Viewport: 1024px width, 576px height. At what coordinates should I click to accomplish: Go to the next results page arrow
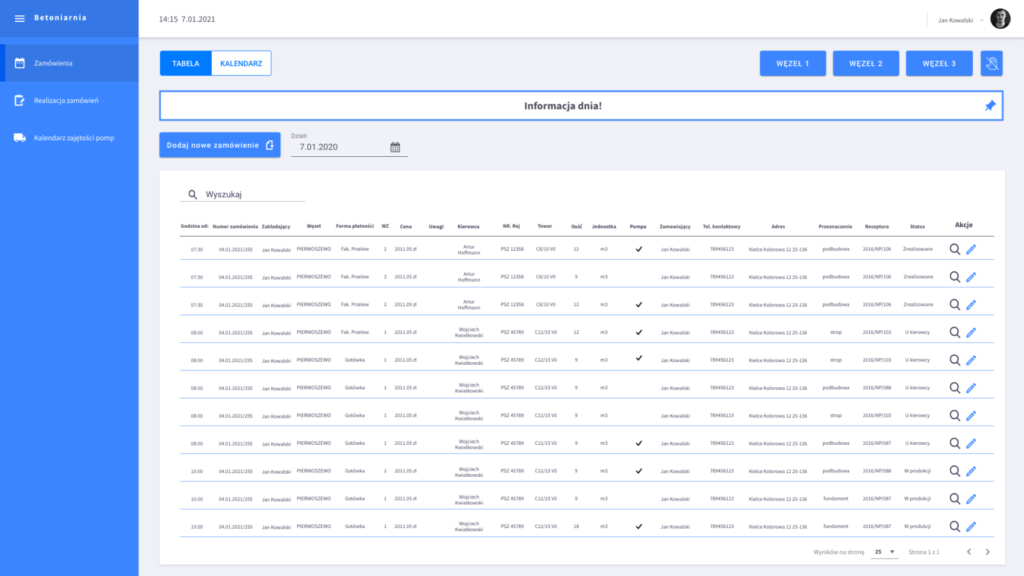988,551
